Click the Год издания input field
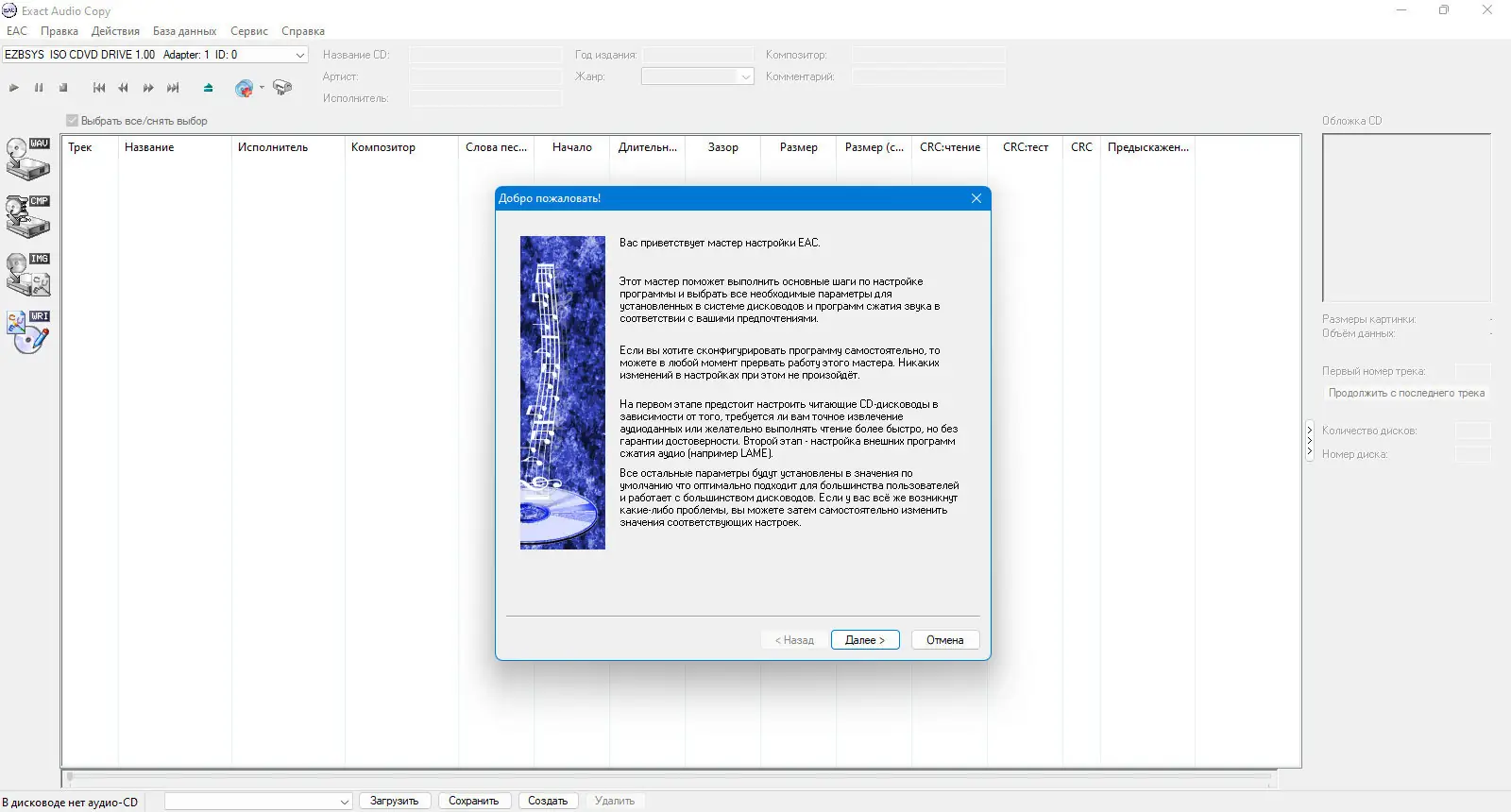 click(699, 55)
